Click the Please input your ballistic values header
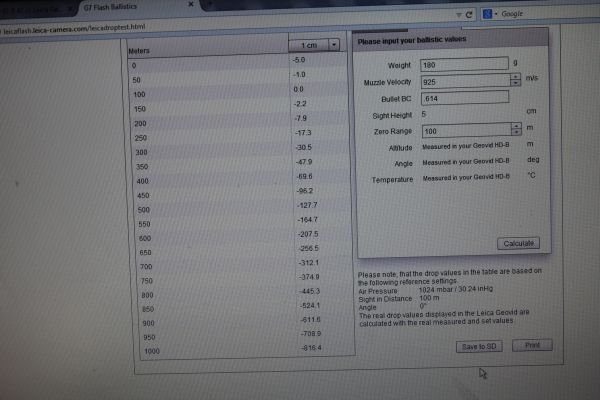 (x=412, y=40)
